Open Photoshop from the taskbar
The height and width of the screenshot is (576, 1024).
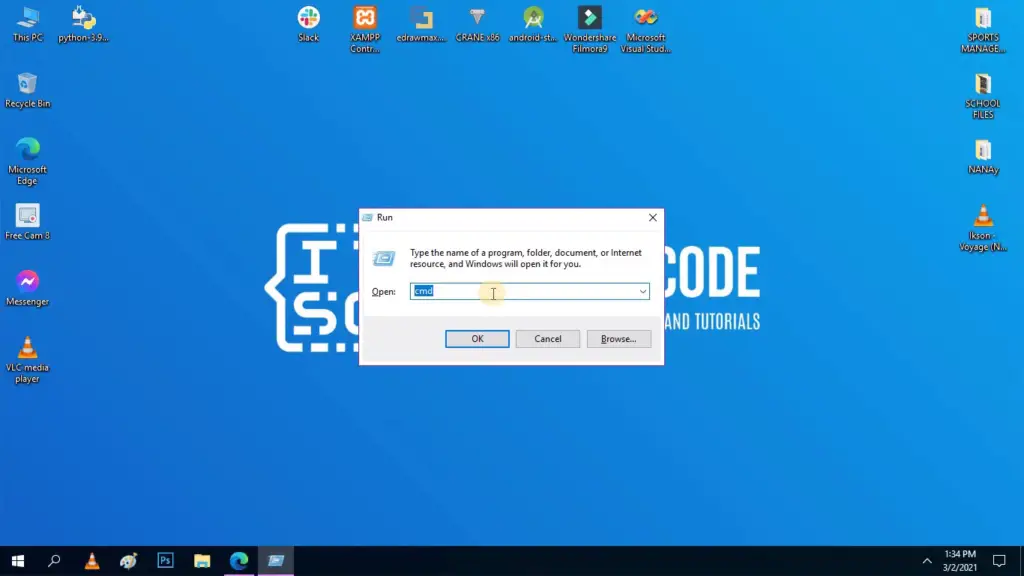point(165,560)
